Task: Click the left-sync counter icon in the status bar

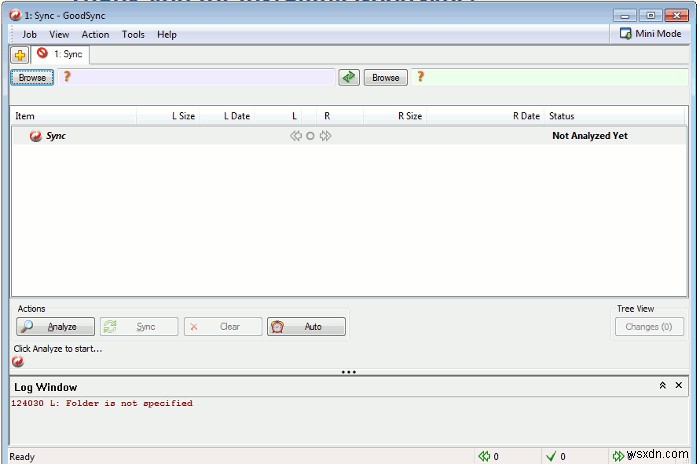Action: pos(484,456)
